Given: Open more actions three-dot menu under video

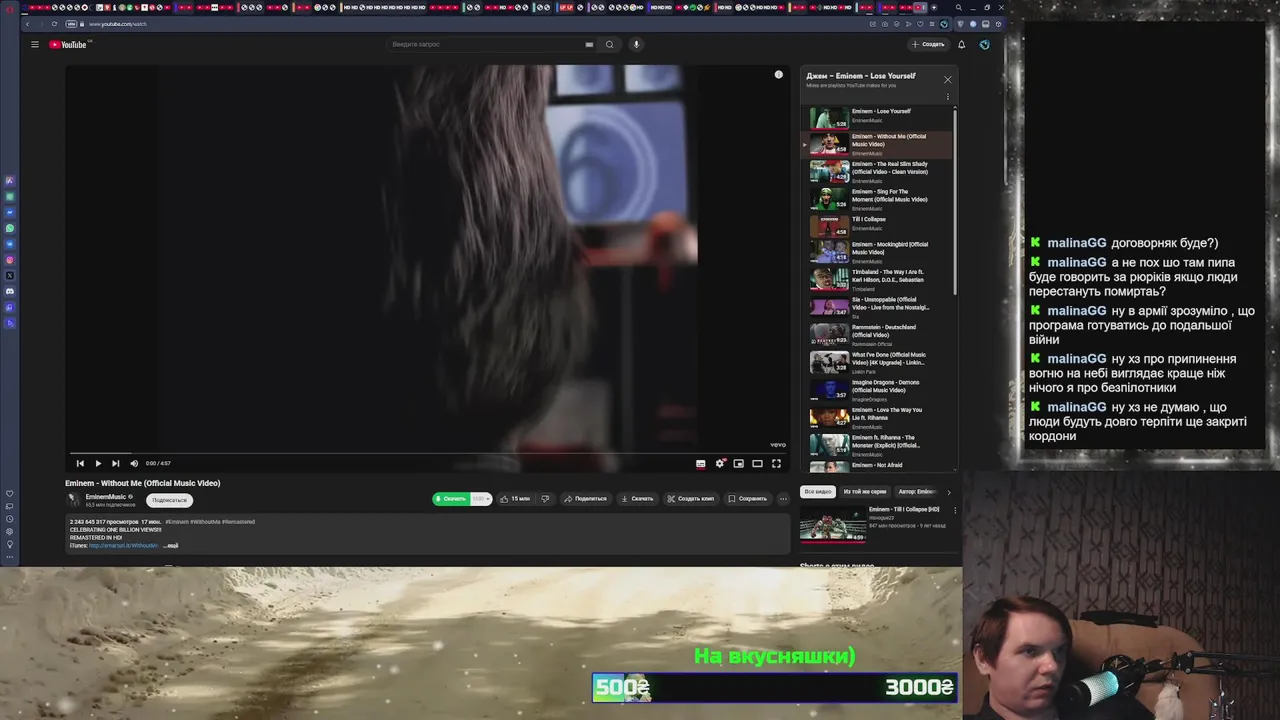Looking at the screenshot, I should pyautogui.click(x=783, y=499).
